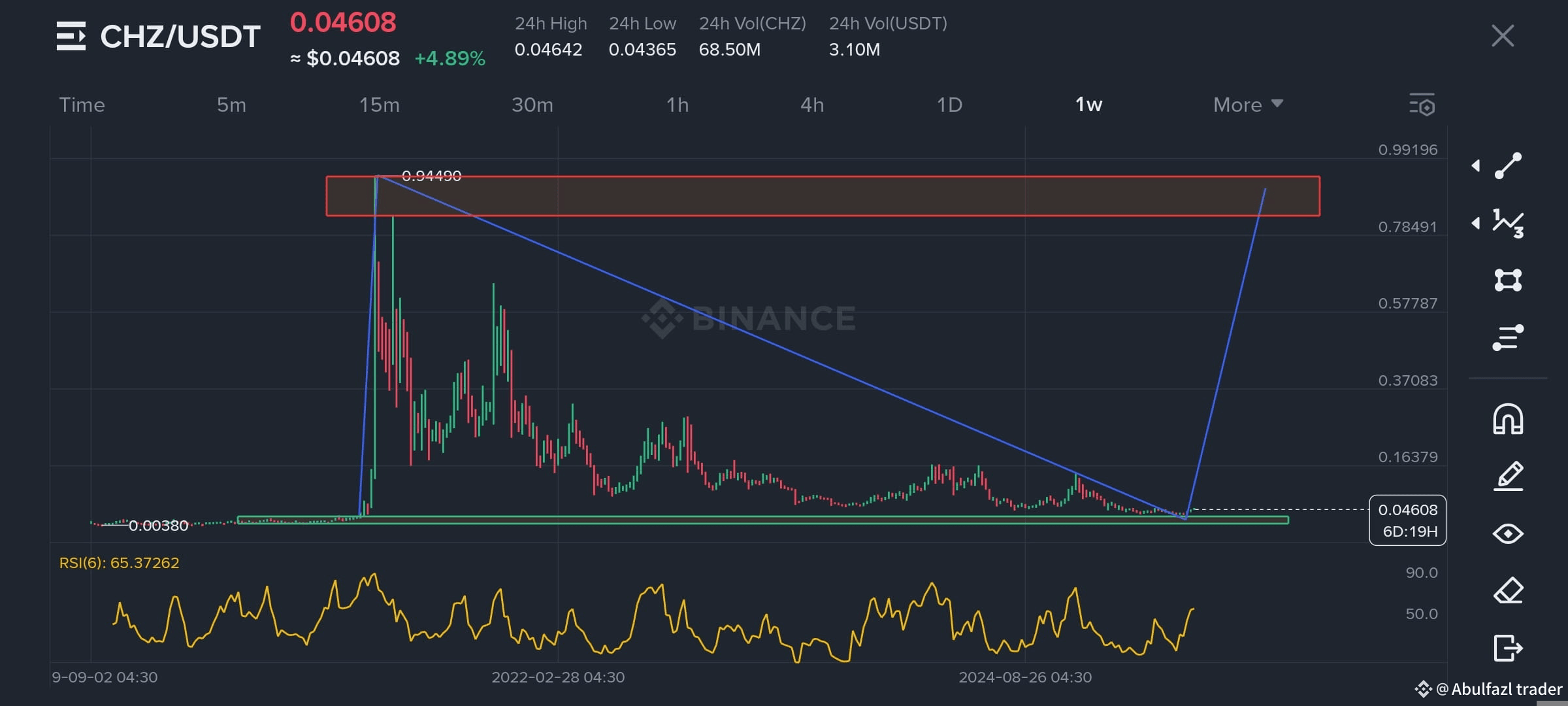Switch to the 1D timeframe

949,105
